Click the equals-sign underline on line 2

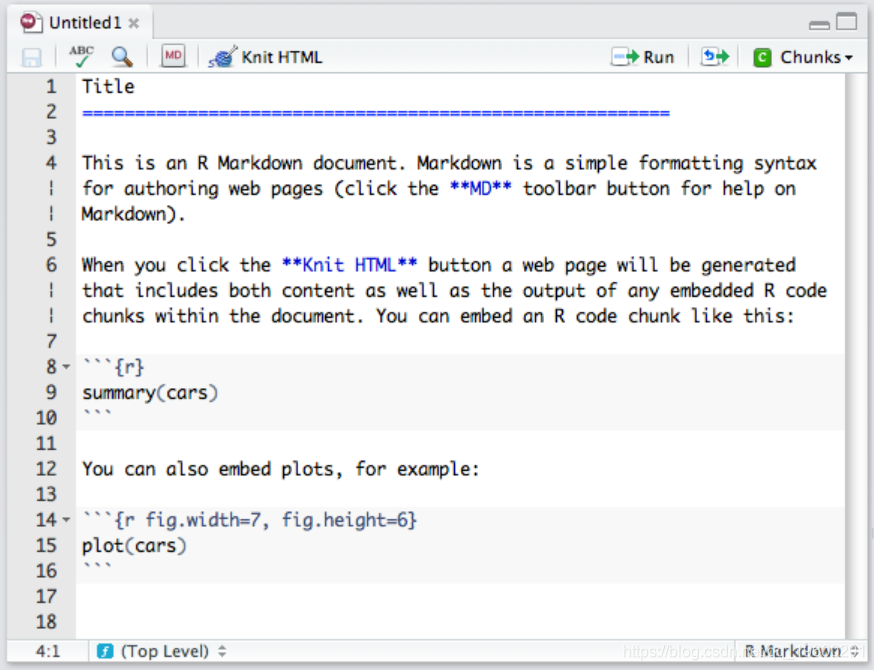376,113
